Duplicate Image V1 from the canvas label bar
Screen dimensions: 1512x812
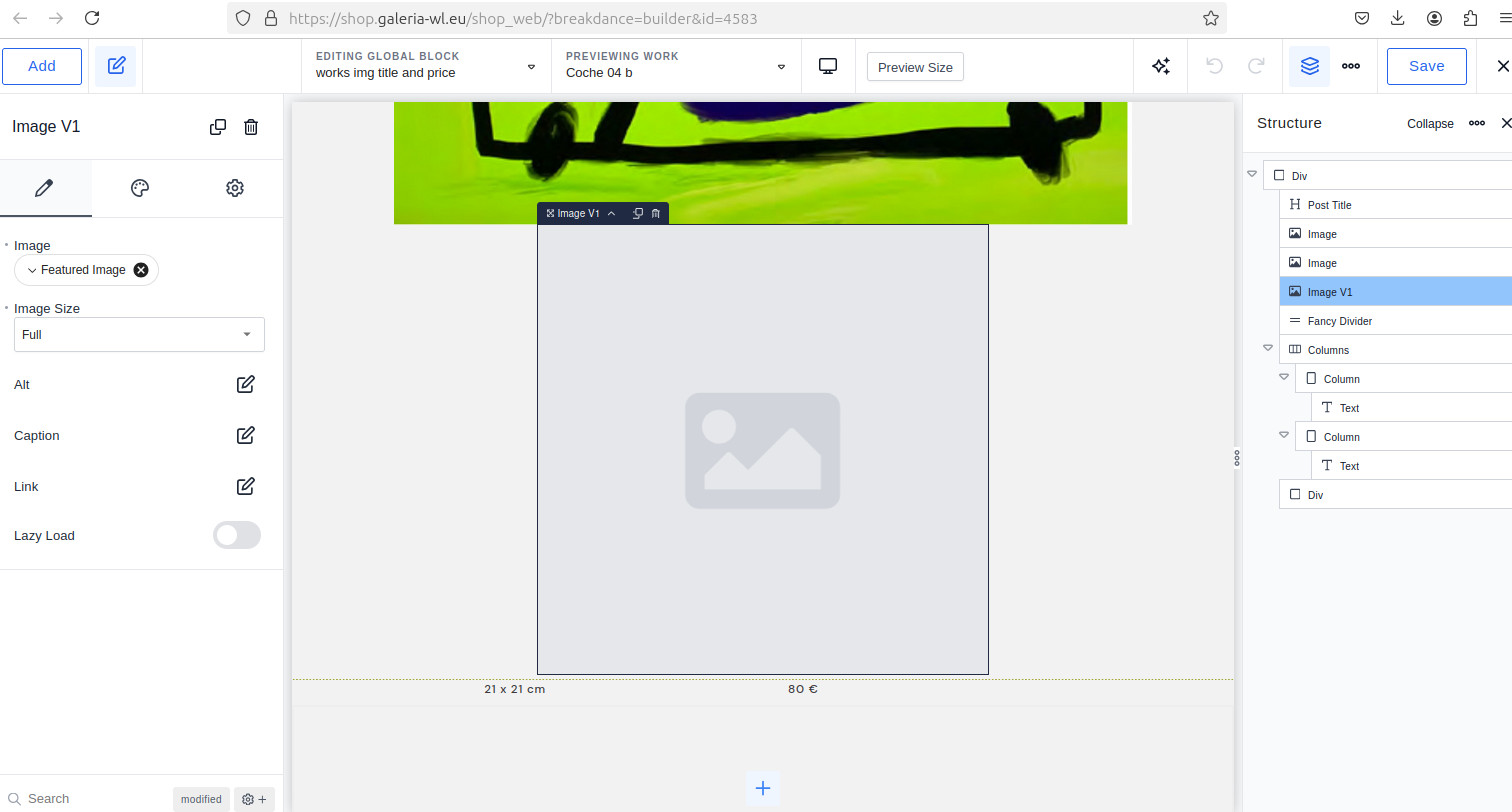coord(638,213)
